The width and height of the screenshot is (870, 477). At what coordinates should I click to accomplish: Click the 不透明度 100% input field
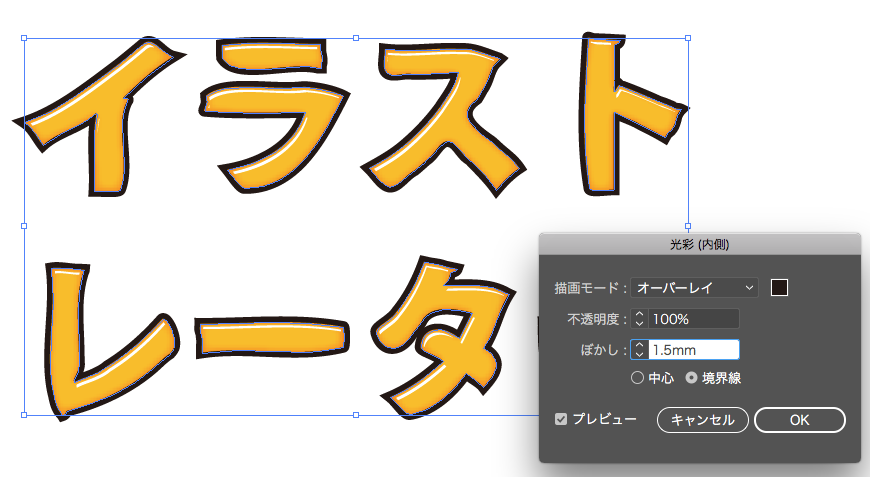pyautogui.click(x=694, y=319)
